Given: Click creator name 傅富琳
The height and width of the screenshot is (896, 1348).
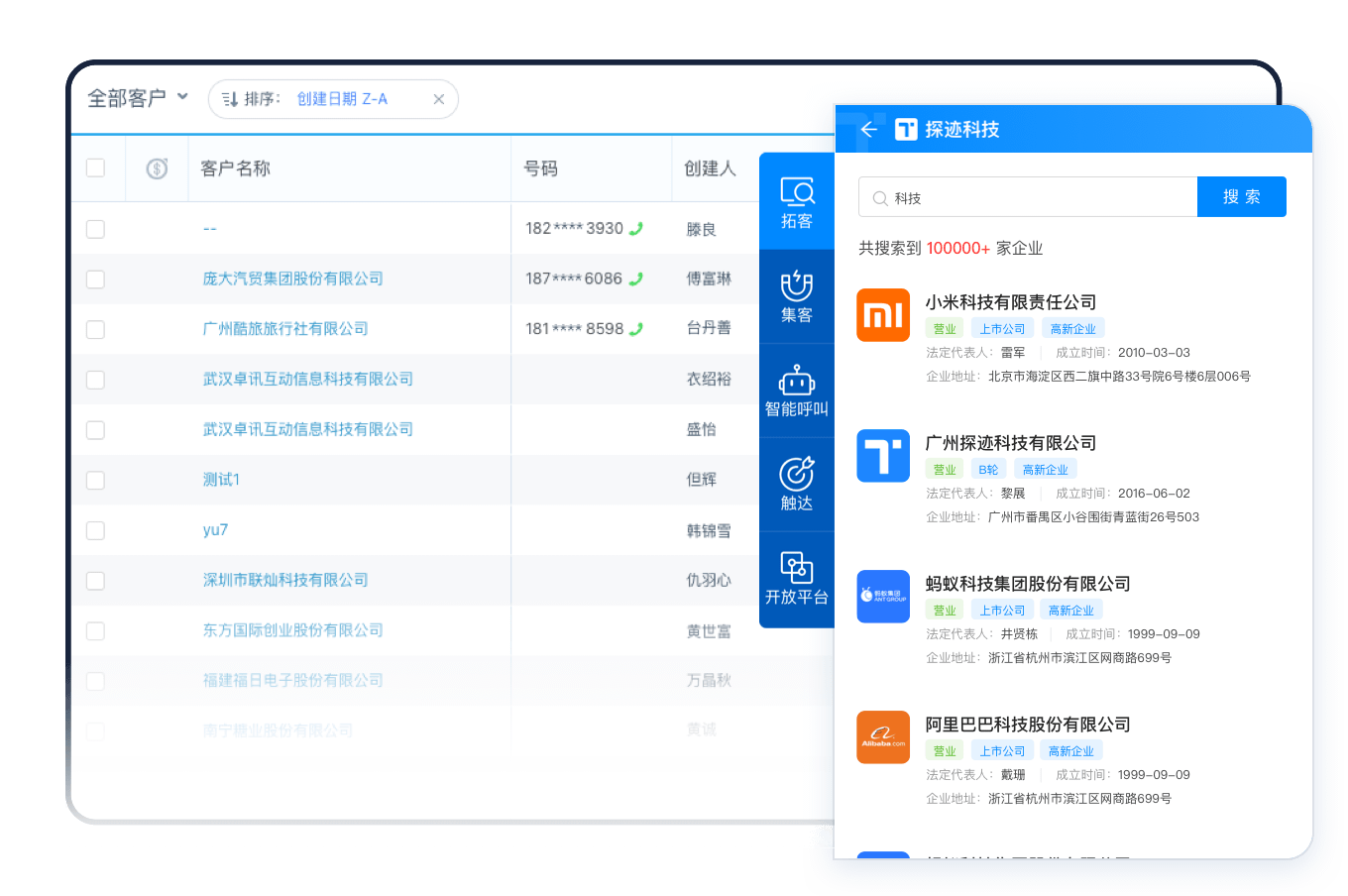Looking at the screenshot, I should [x=709, y=279].
